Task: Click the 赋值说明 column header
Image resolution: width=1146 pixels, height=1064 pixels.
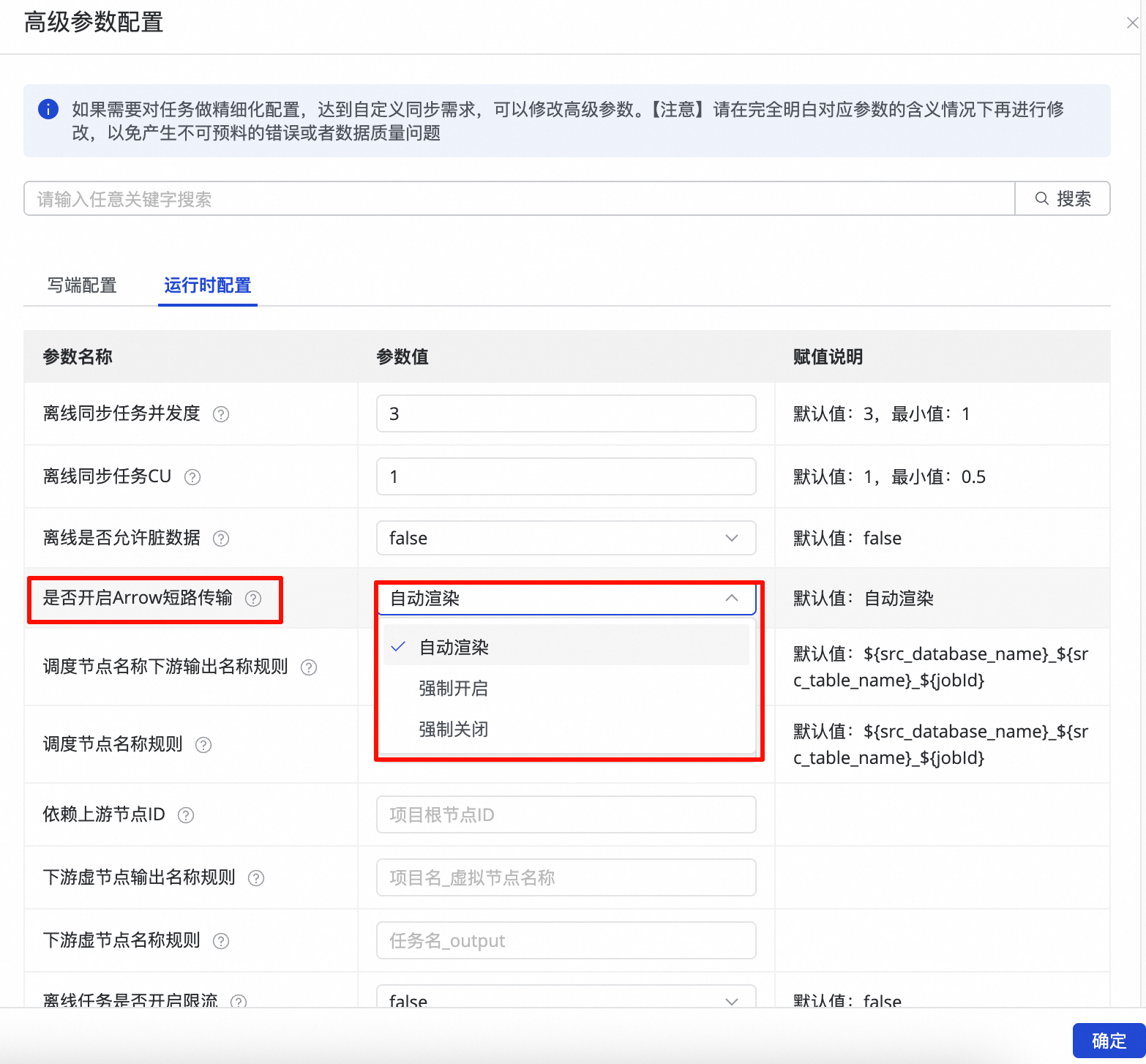Action: point(828,357)
